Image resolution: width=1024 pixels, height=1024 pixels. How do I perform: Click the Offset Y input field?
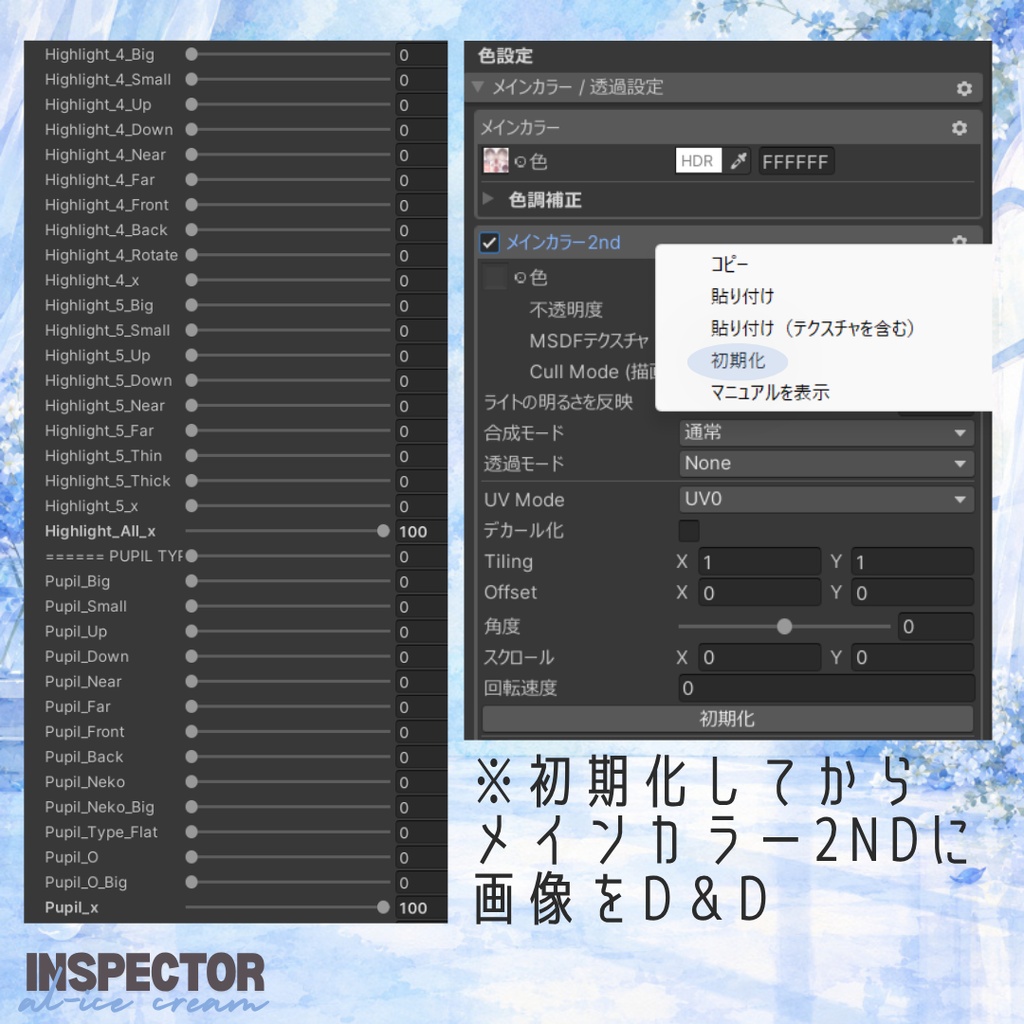(x=912, y=593)
